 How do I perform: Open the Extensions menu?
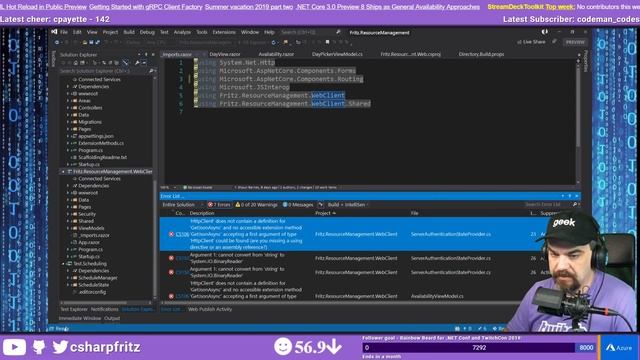tap(224, 32)
